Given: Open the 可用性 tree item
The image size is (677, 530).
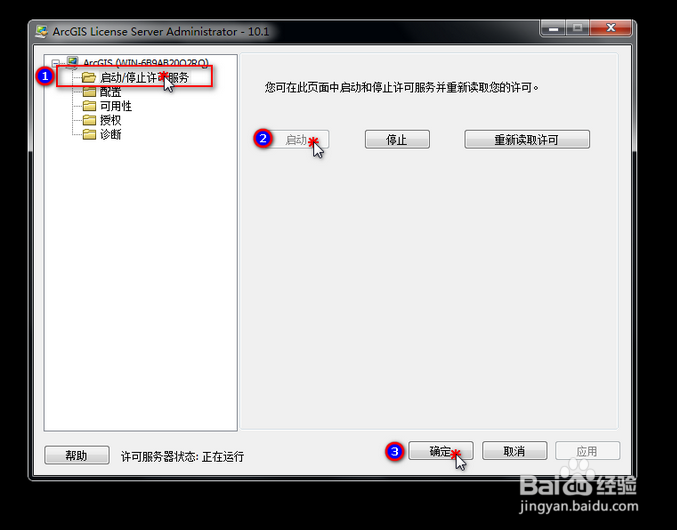Looking at the screenshot, I should click(116, 106).
